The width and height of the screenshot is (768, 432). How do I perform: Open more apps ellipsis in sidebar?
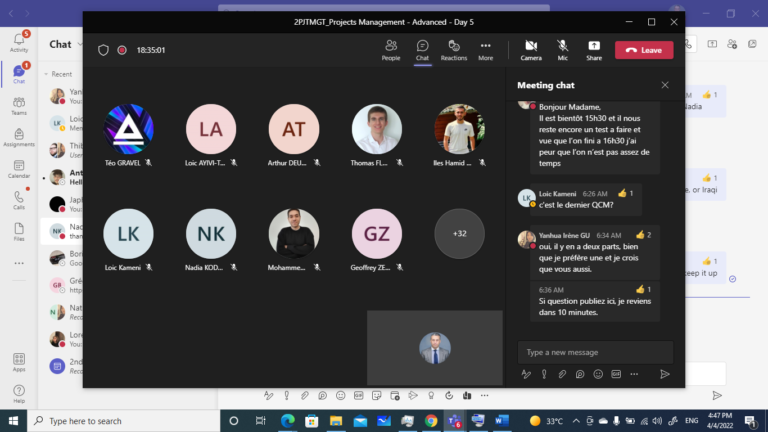click(19, 264)
